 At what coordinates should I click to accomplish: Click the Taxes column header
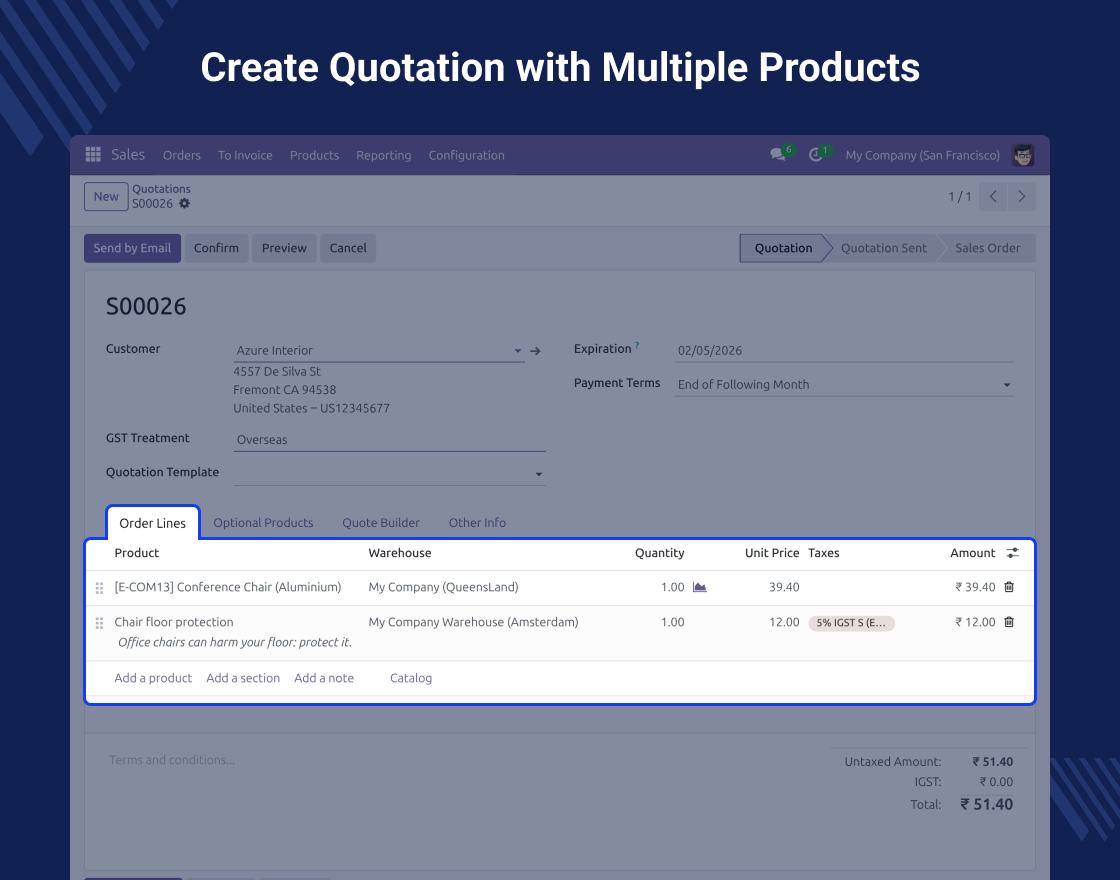click(824, 553)
